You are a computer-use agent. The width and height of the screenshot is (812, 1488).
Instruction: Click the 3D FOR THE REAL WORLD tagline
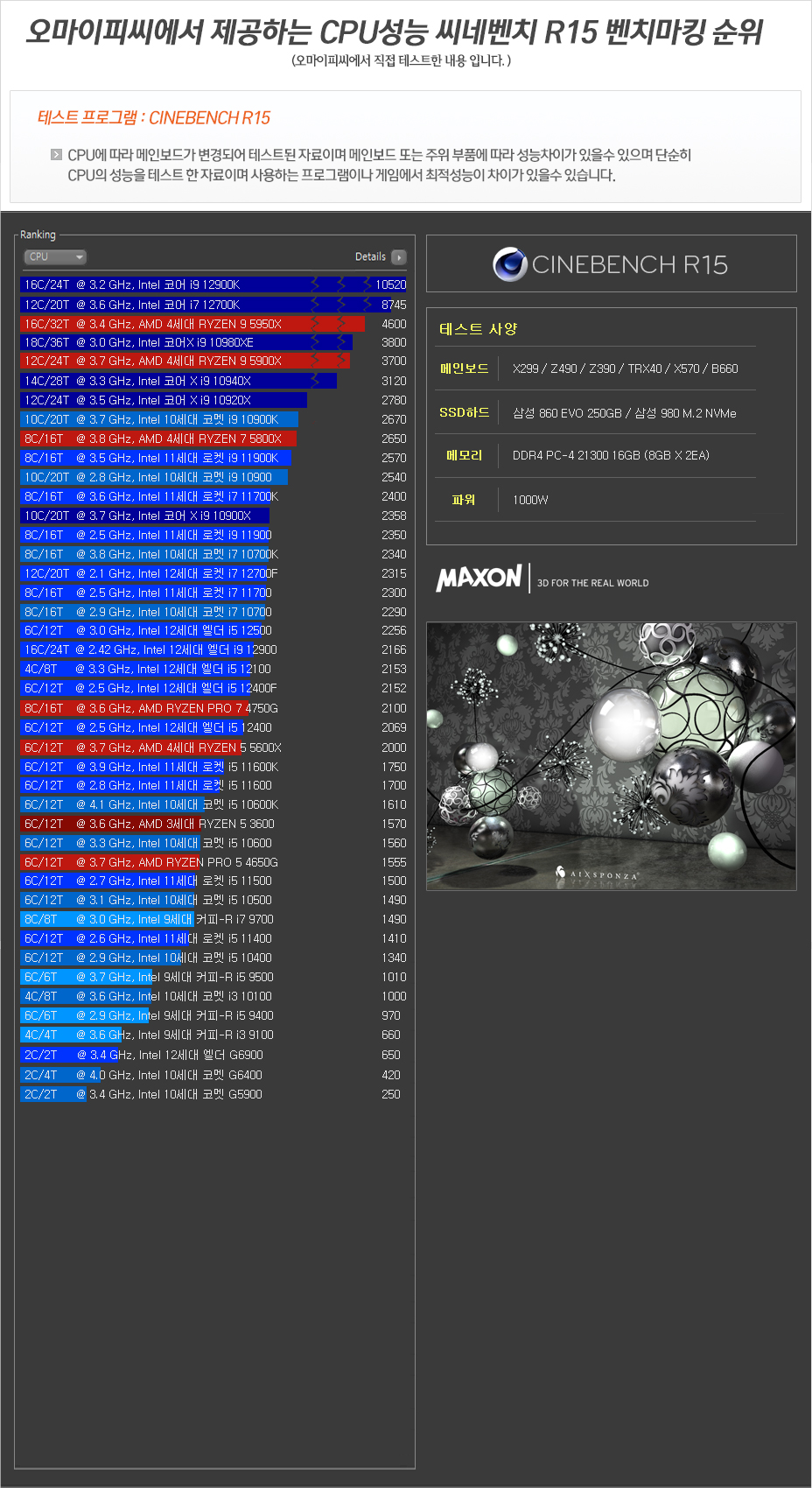tap(593, 583)
